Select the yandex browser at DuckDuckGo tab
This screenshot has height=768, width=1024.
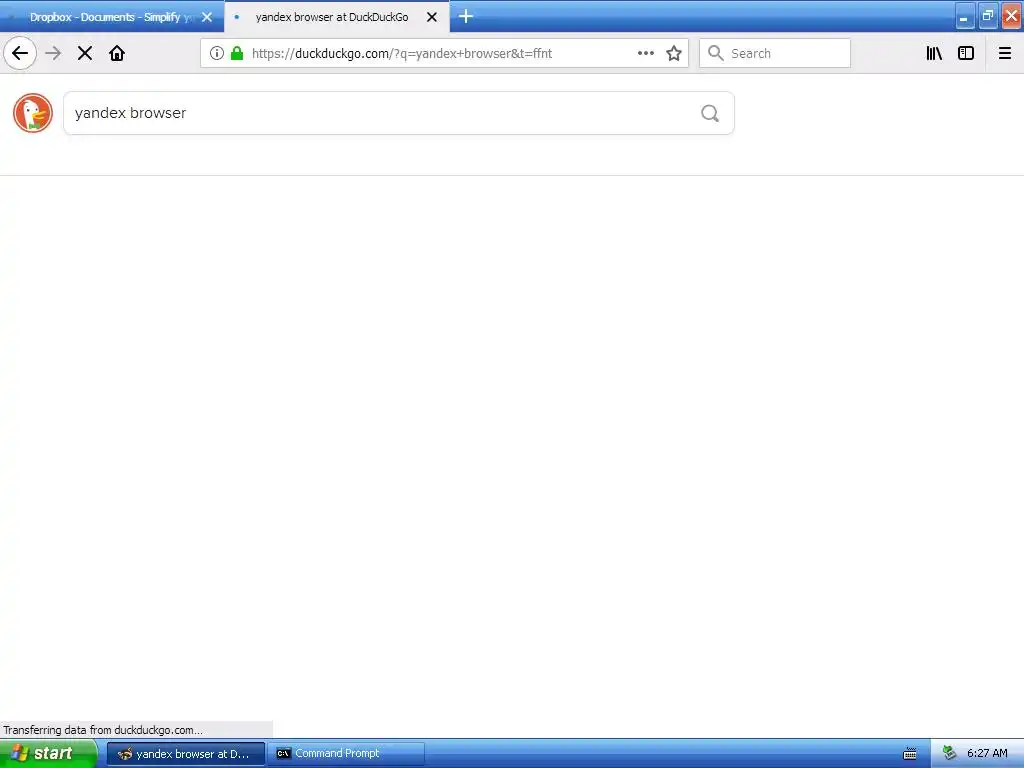[x=337, y=17]
